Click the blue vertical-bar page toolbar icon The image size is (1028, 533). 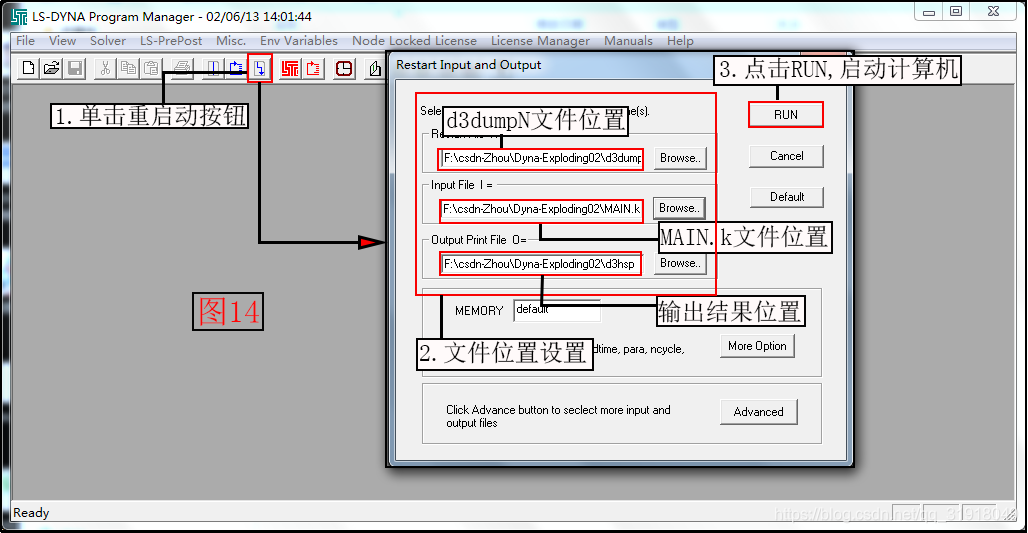[x=213, y=68]
